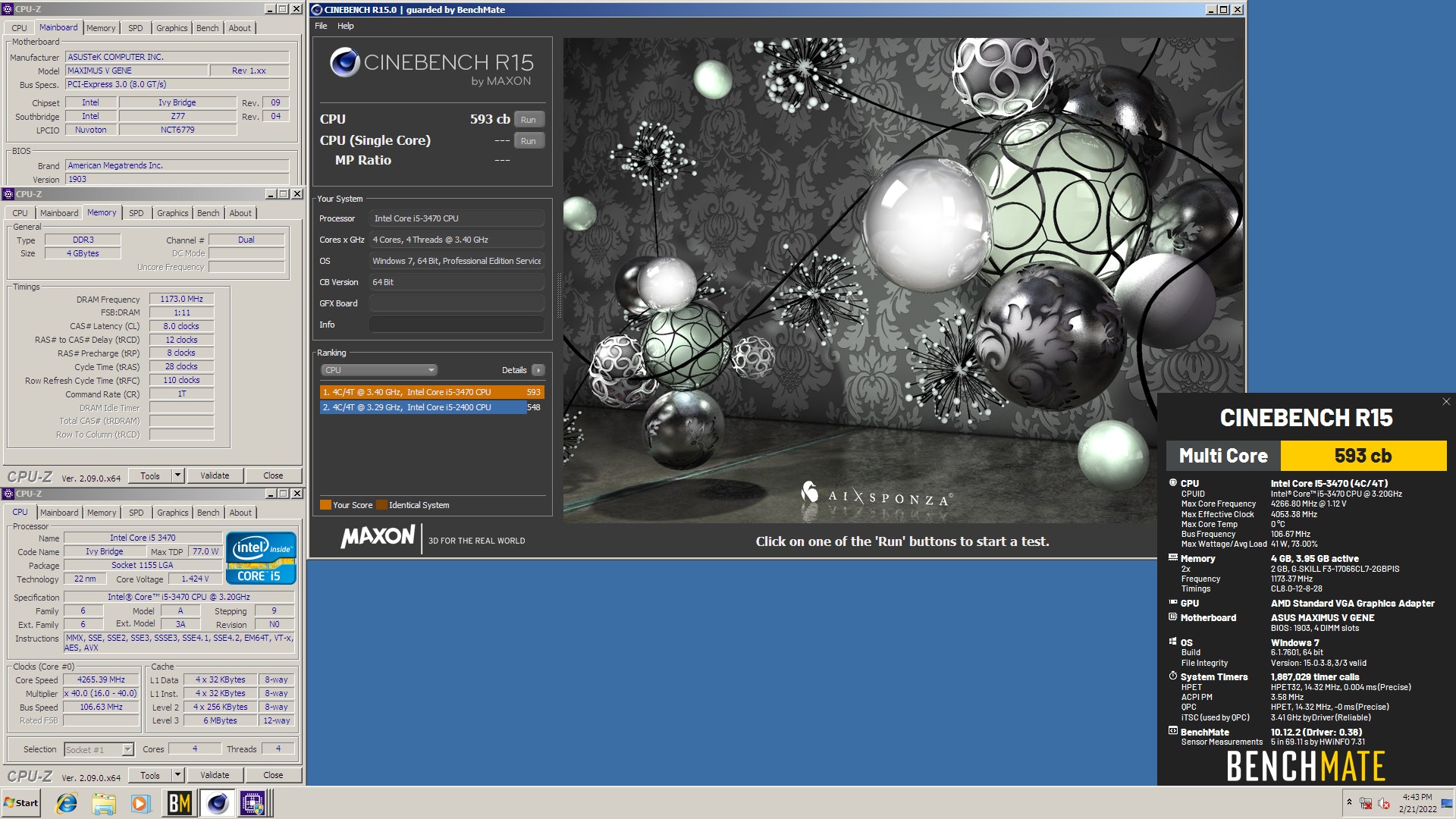Open Mainboard tab in bottom CPU-Z window

(59, 513)
